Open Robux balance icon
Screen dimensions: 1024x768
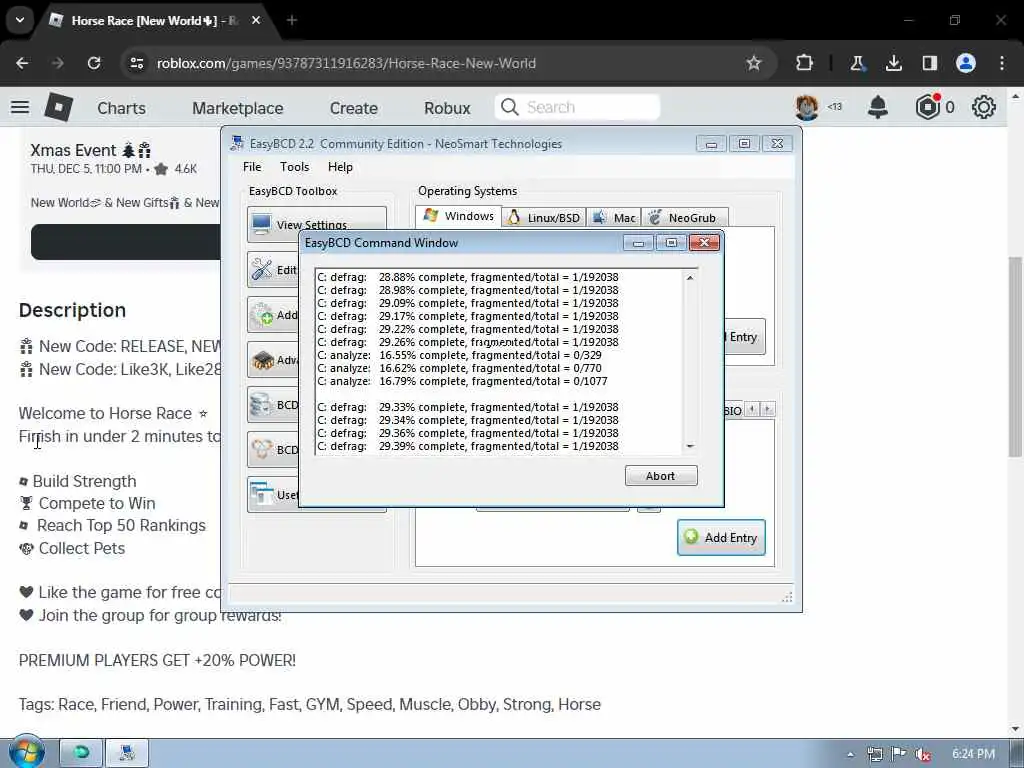[927, 106]
